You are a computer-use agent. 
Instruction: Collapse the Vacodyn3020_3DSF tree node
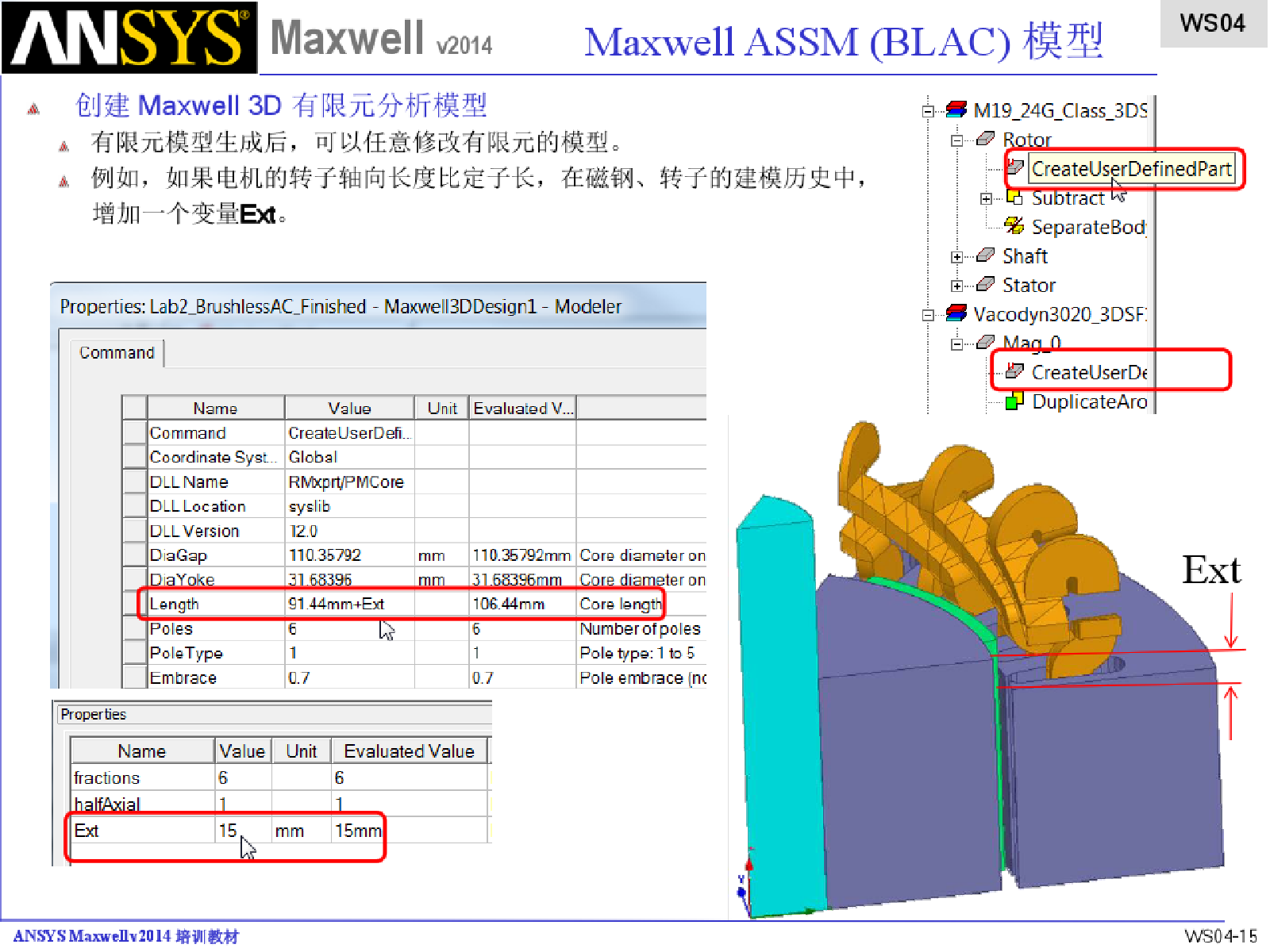click(x=928, y=315)
